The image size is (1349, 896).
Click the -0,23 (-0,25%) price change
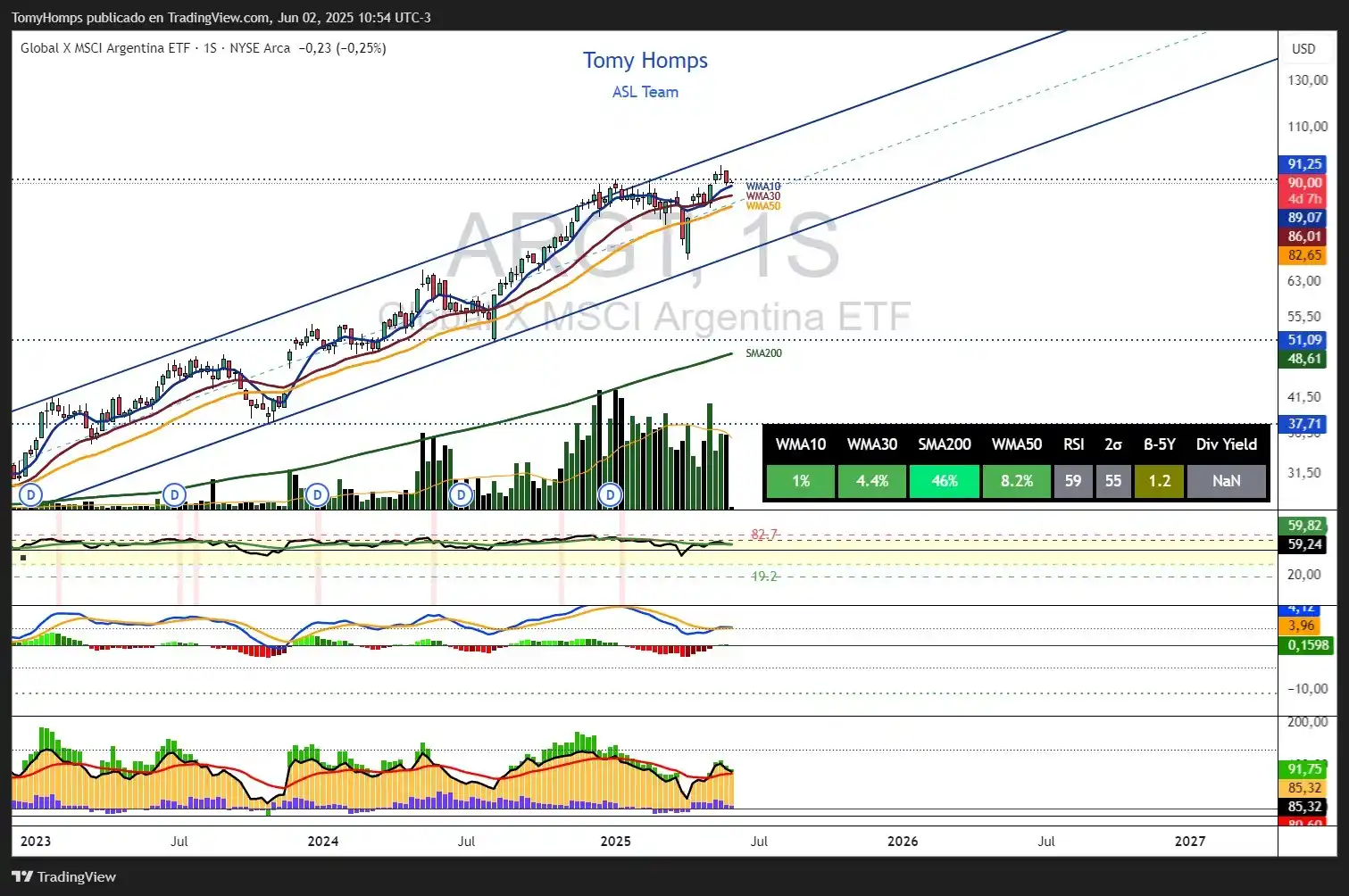[x=342, y=48]
